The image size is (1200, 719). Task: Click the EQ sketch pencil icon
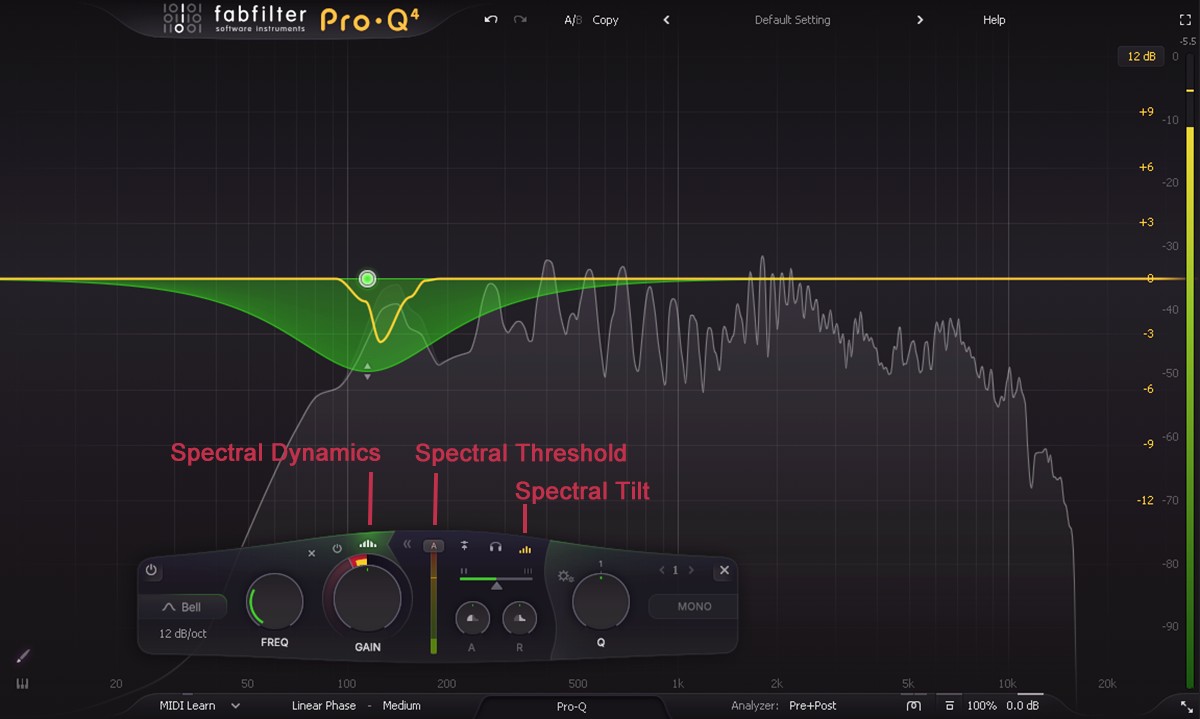click(23, 657)
